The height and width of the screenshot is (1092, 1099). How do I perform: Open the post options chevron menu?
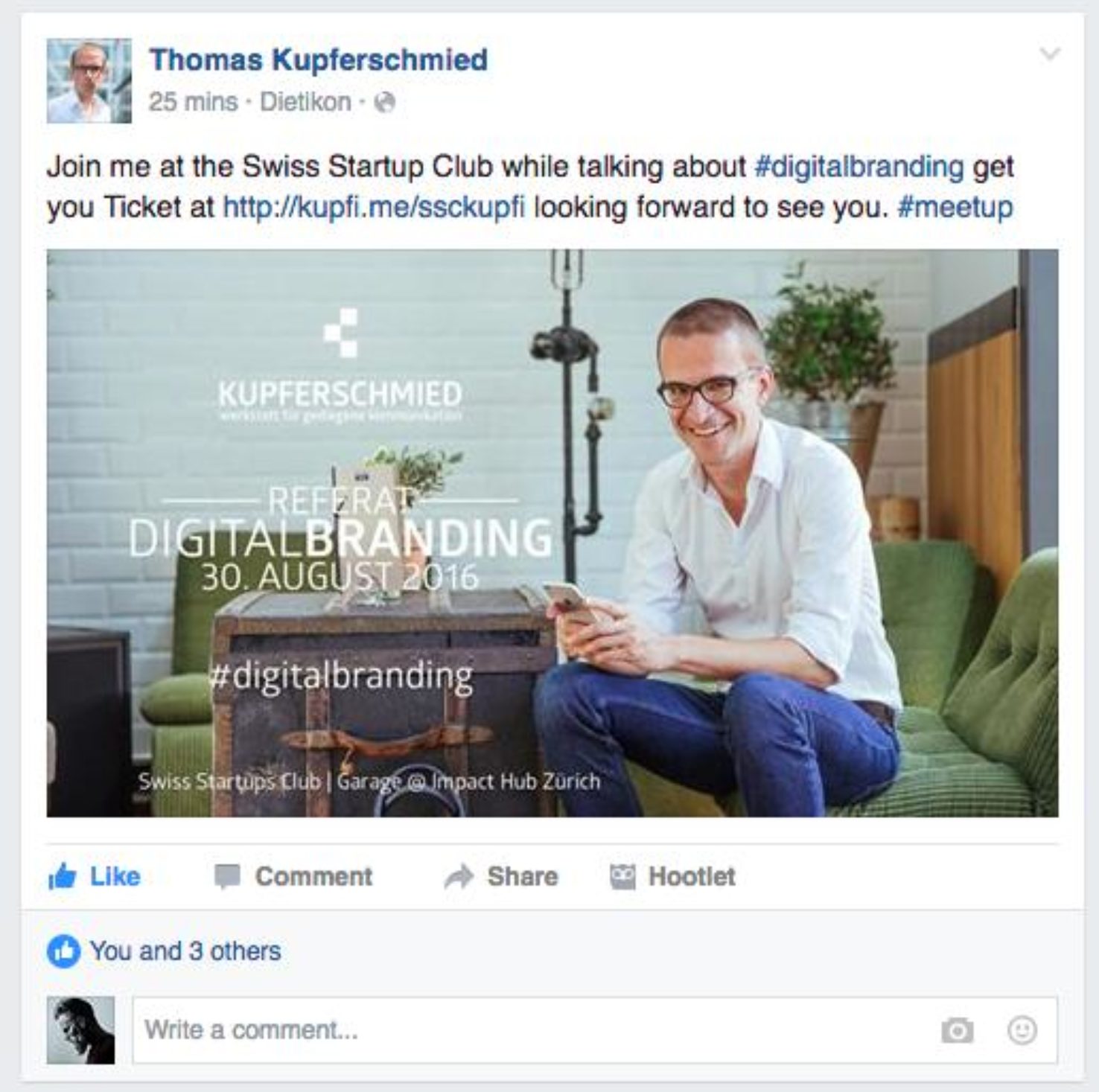(x=1049, y=54)
